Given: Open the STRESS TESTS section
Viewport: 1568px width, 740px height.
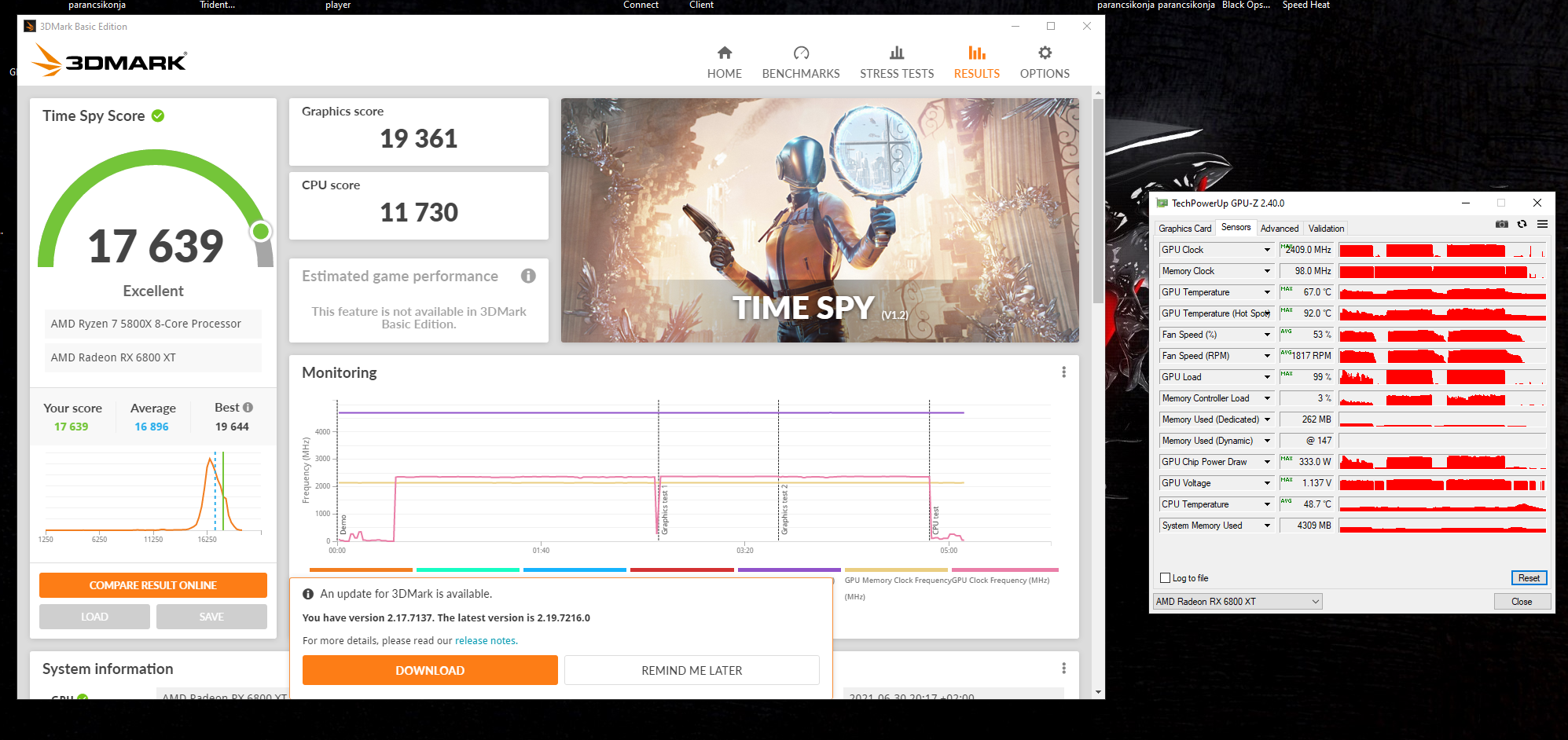Looking at the screenshot, I should (x=897, y=63).
